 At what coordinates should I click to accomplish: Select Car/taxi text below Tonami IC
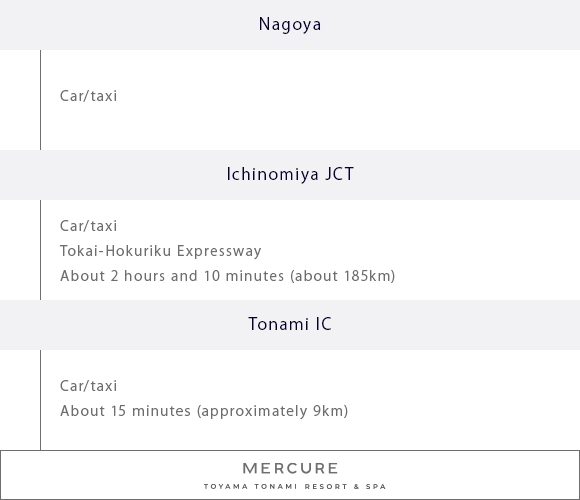point(88,386)
